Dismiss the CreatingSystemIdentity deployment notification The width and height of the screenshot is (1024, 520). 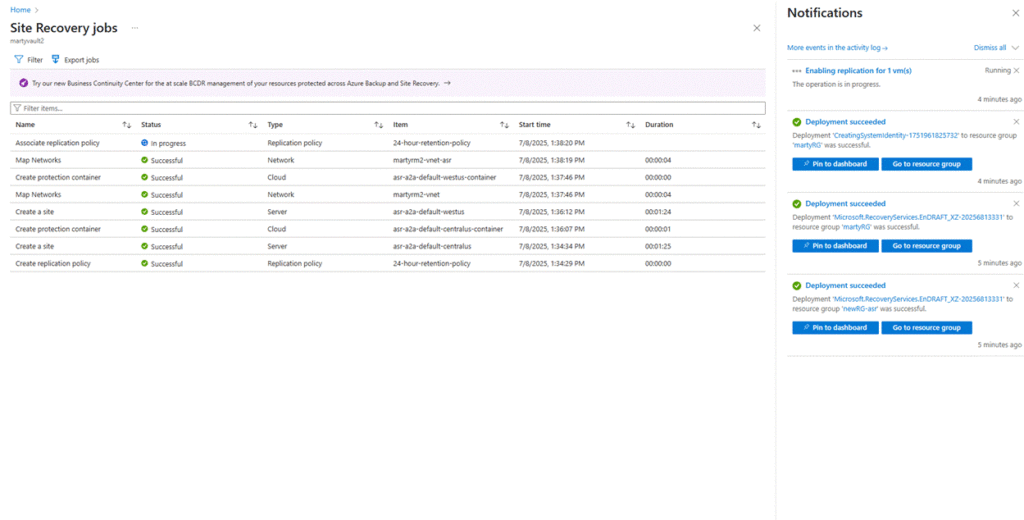(1016, 121)
